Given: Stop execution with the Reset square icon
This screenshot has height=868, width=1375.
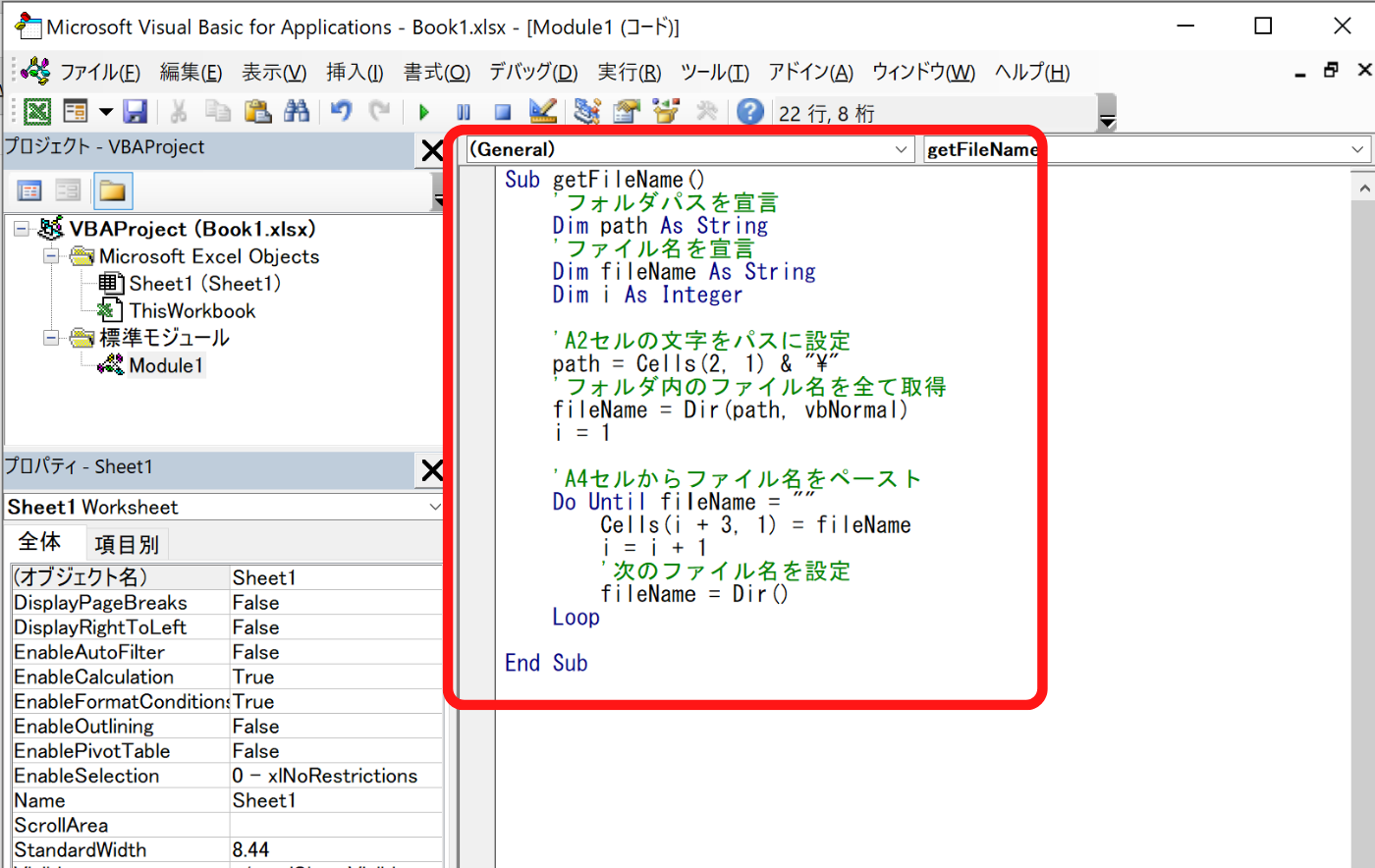Looking at the screenshot, I should click(x=503, y=113).
